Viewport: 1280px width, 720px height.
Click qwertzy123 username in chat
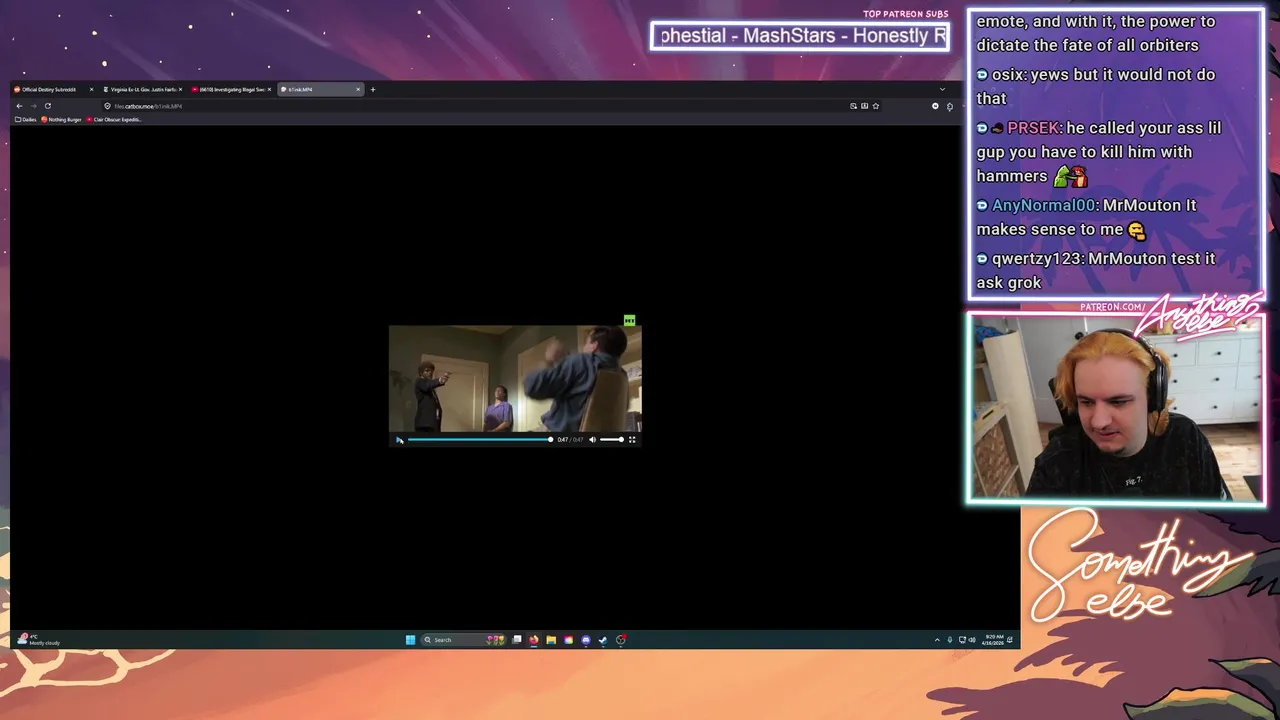coord(1037,258)
